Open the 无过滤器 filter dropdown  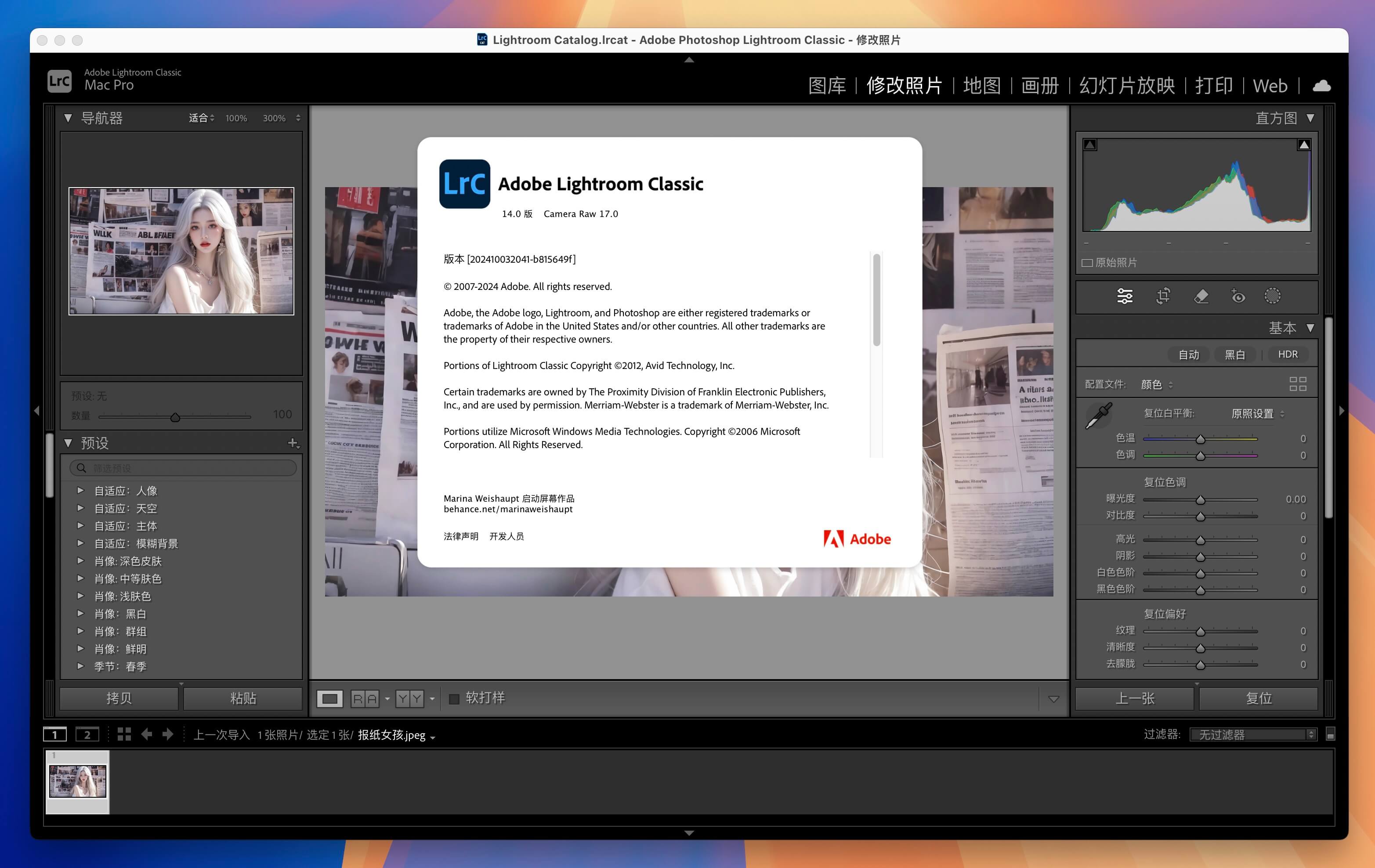coord(1253,734)
